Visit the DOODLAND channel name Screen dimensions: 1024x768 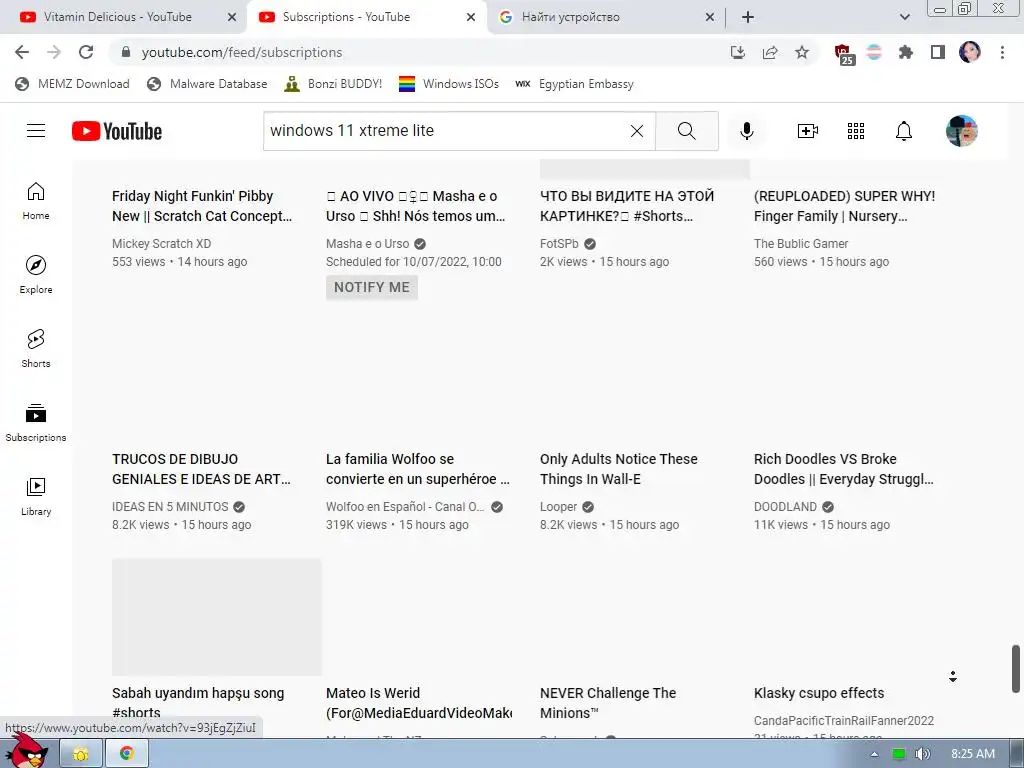coord(785,507)
